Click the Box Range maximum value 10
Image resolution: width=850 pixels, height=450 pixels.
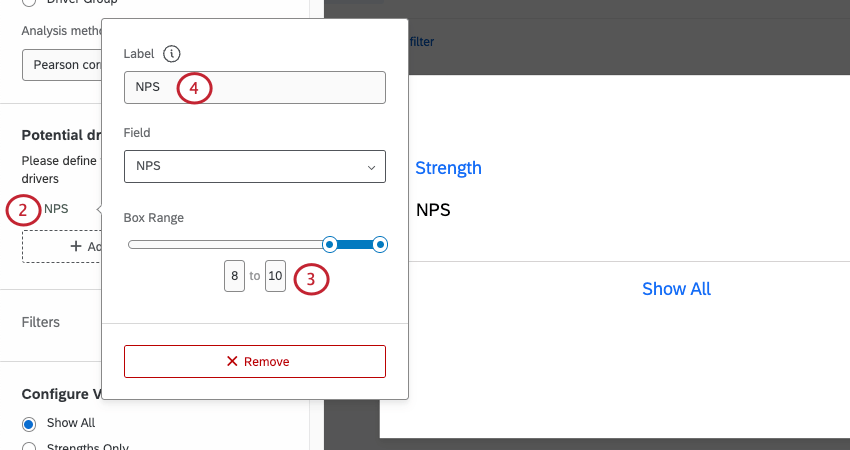(x=275, y=275)
